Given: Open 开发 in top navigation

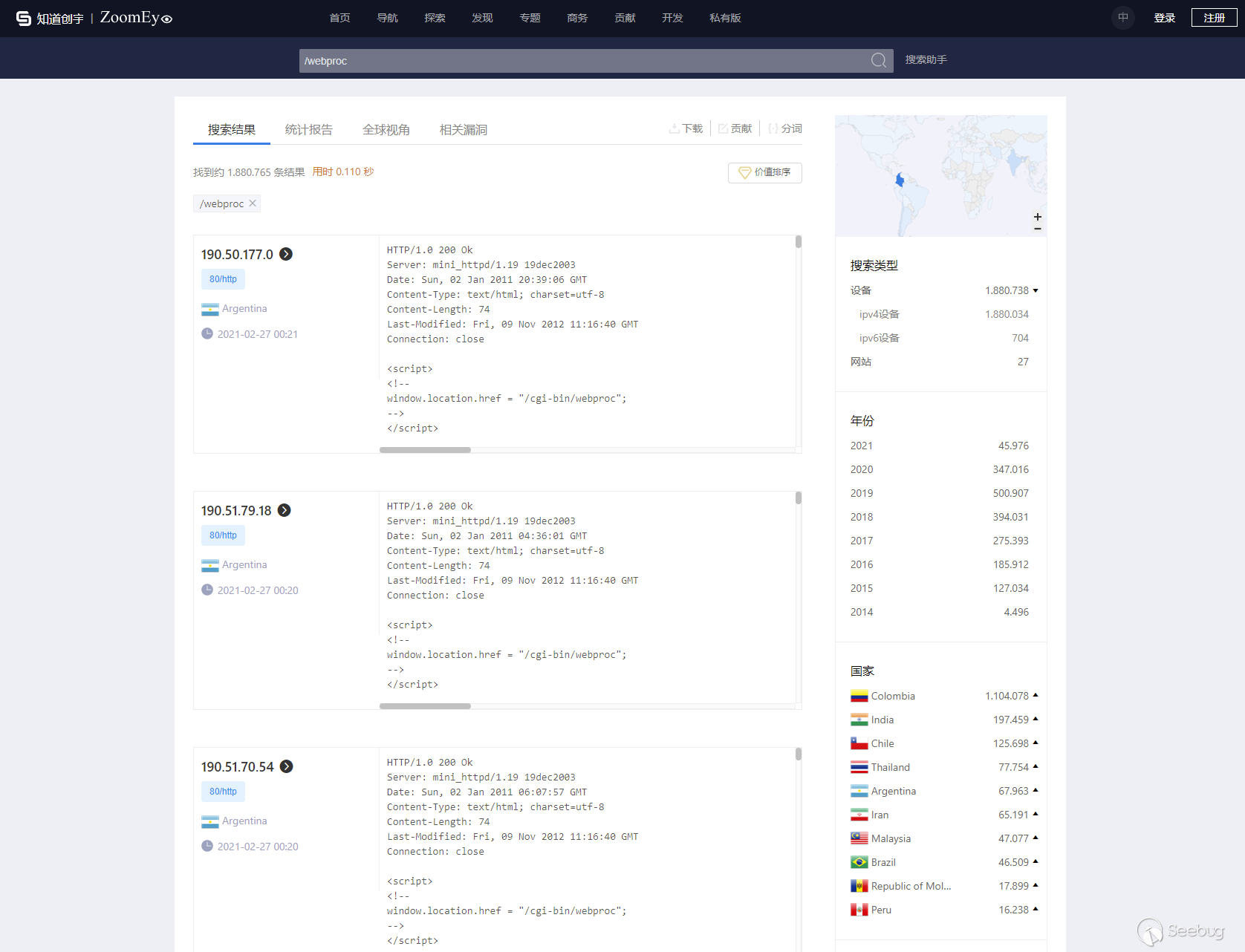Looking at the screenshot, I should pos(673,18).
